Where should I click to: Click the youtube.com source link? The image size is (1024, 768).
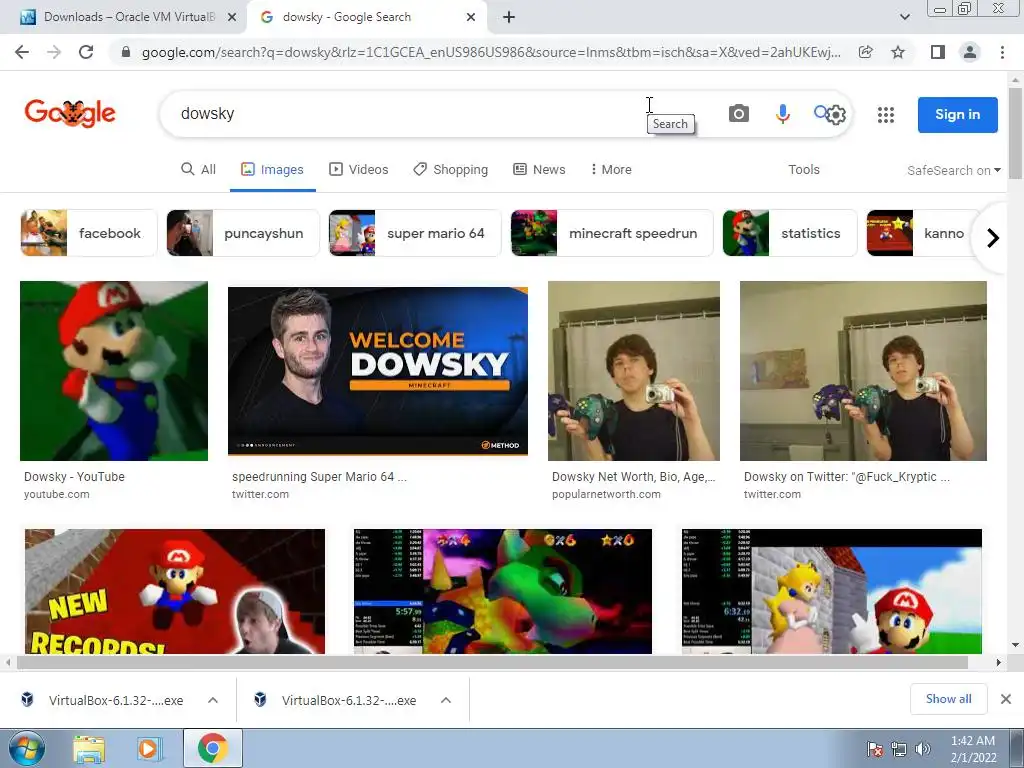click(57, 494)
